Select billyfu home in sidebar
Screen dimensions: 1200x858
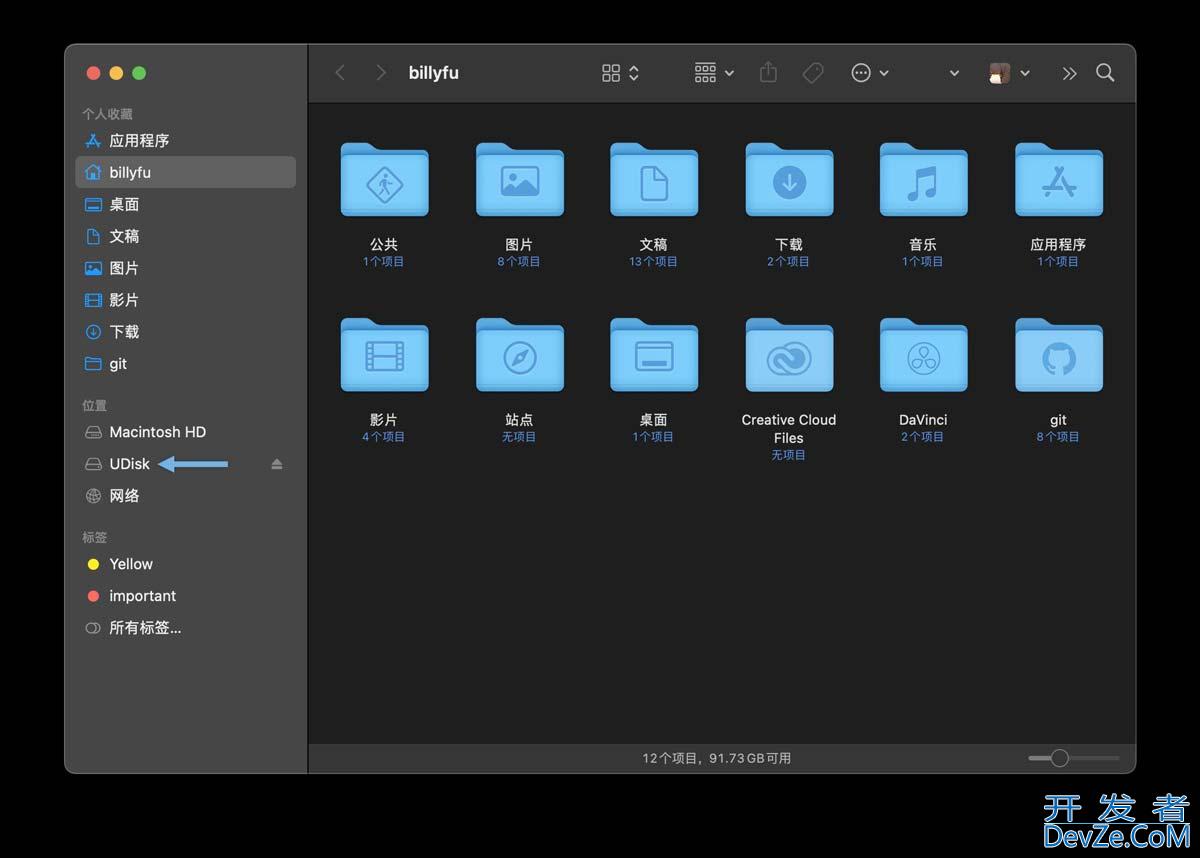[x=185, y=172]
